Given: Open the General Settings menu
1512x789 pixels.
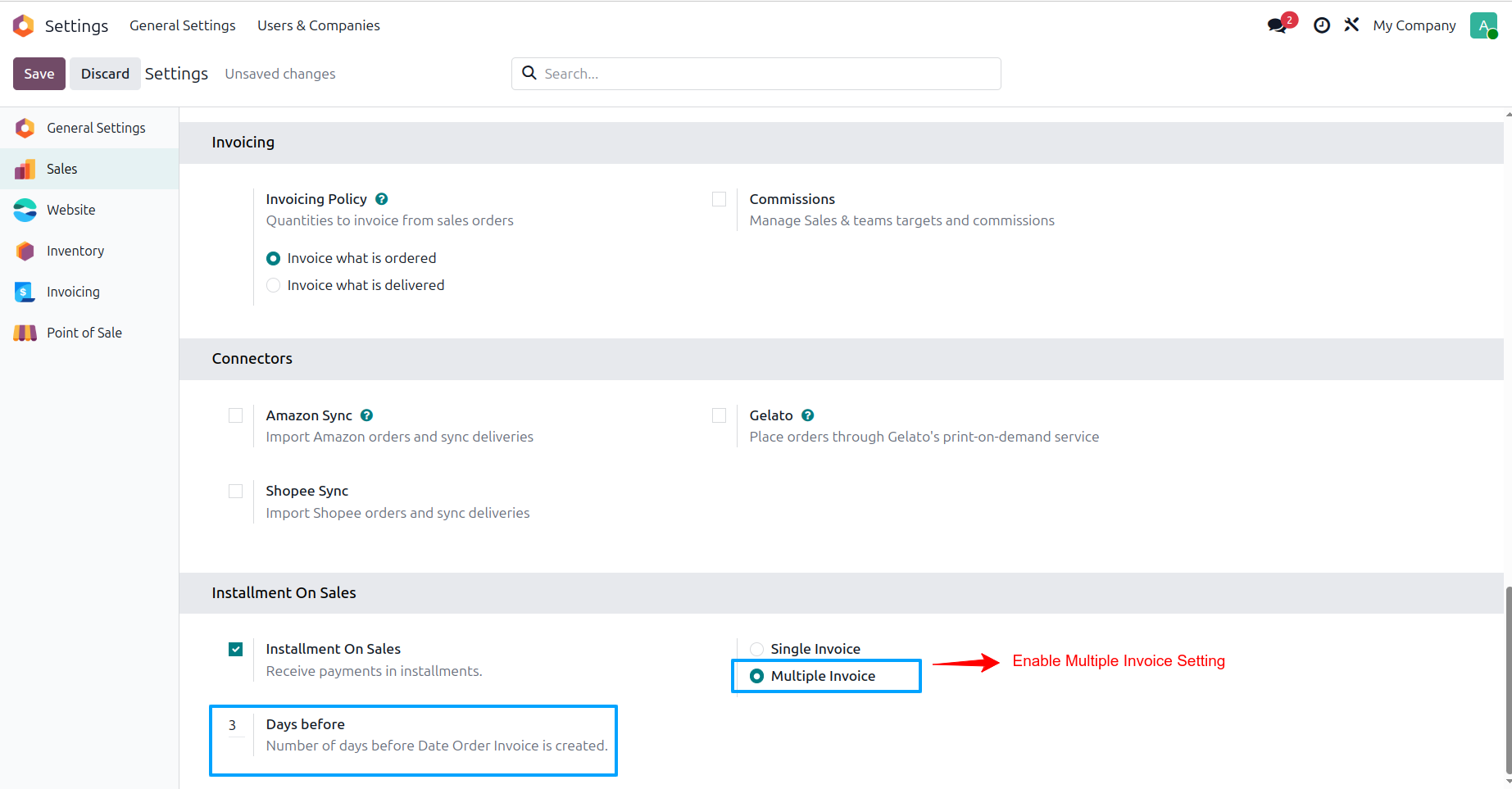Looking at the screenshot, I should 183,25.
